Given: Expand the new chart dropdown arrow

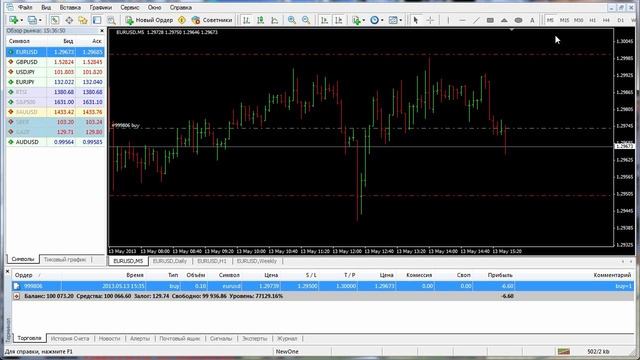Looking at the screenshot, I should pos(22,20).
